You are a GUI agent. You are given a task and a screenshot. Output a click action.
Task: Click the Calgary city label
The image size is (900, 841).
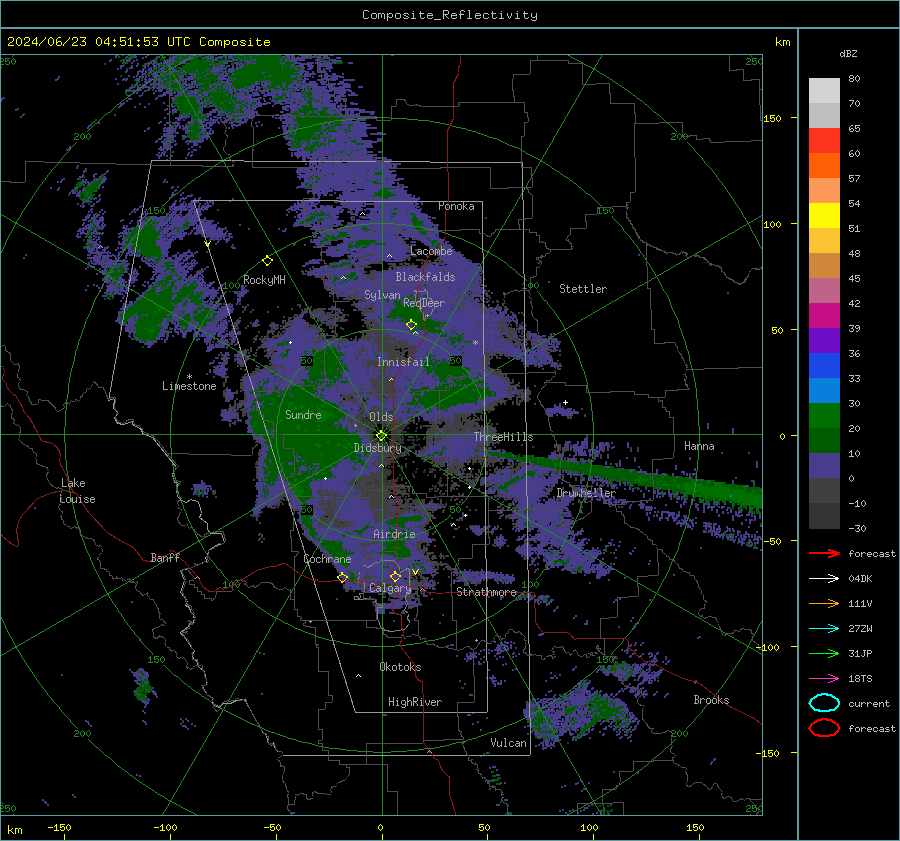(x=390, y=588)
